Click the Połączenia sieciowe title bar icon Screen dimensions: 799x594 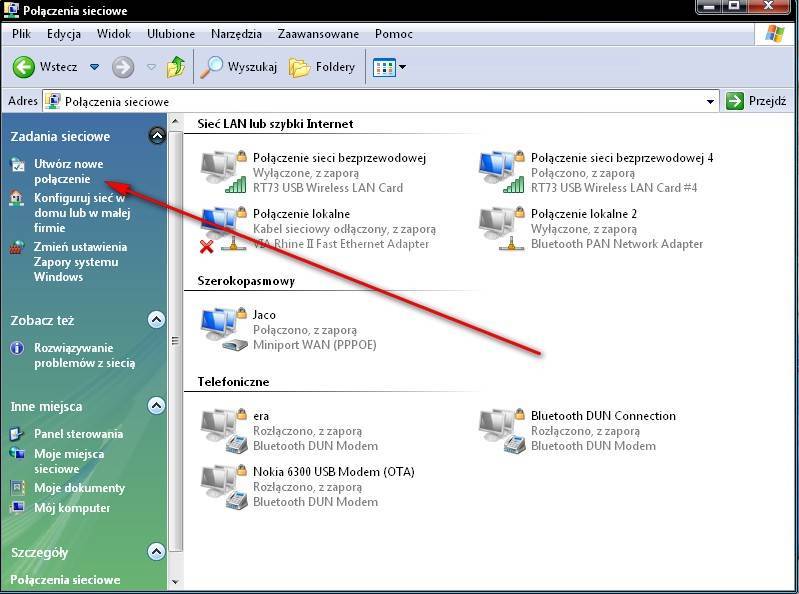(x=11, y=10)
